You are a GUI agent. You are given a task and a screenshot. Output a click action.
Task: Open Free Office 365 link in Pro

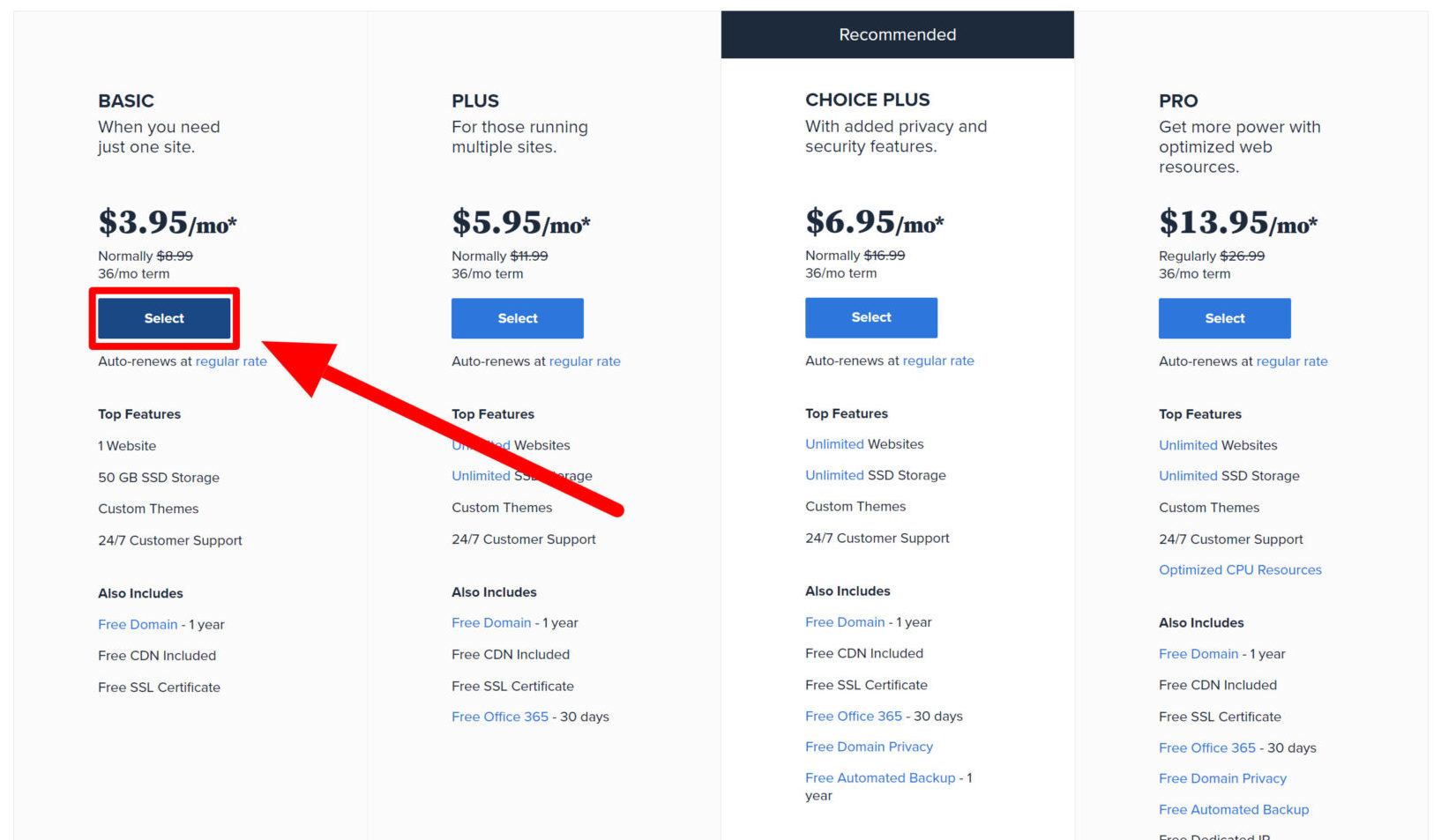tap(1207, 747)
